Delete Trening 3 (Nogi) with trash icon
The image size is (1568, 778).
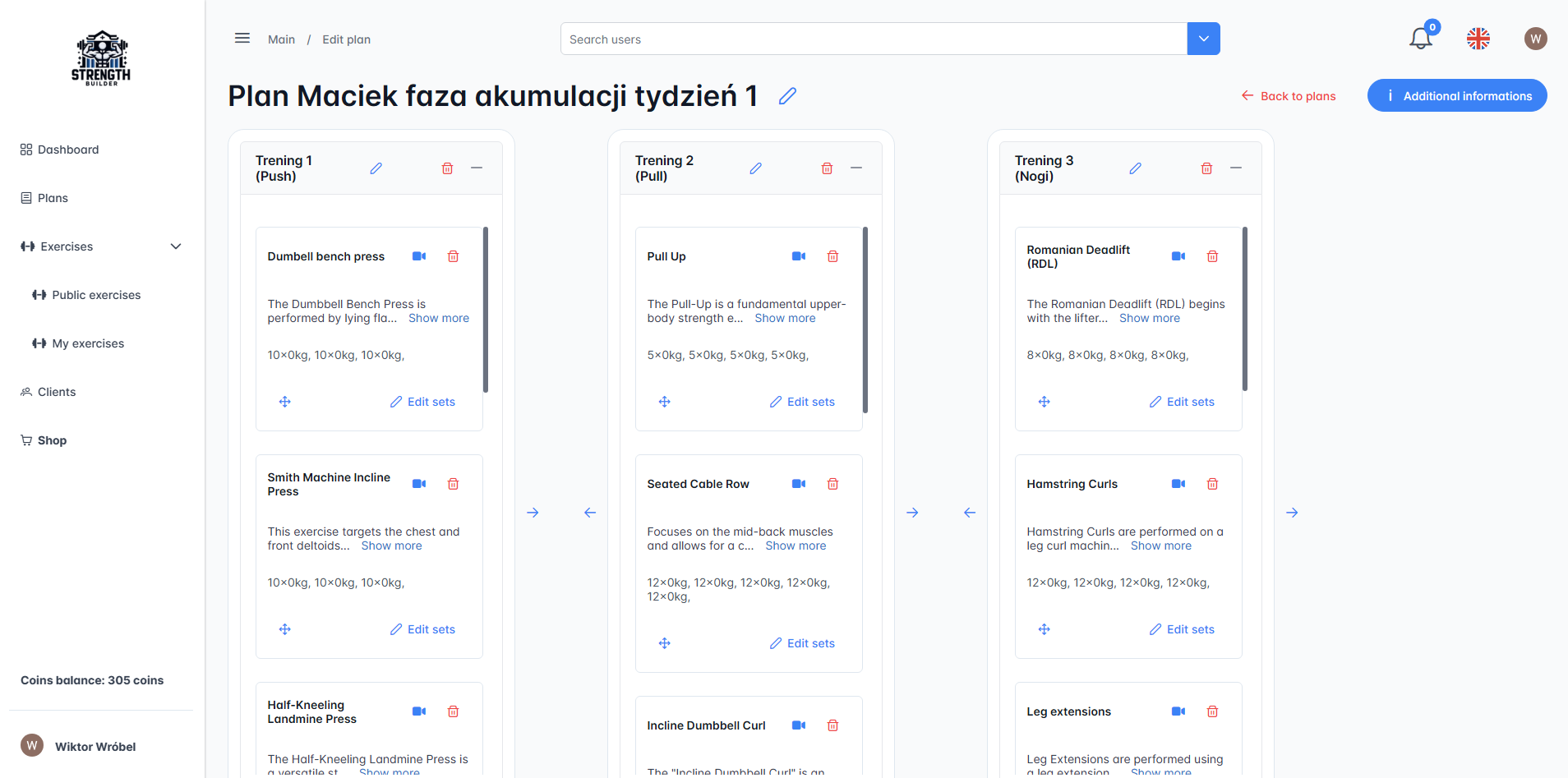coord(1206,168)
